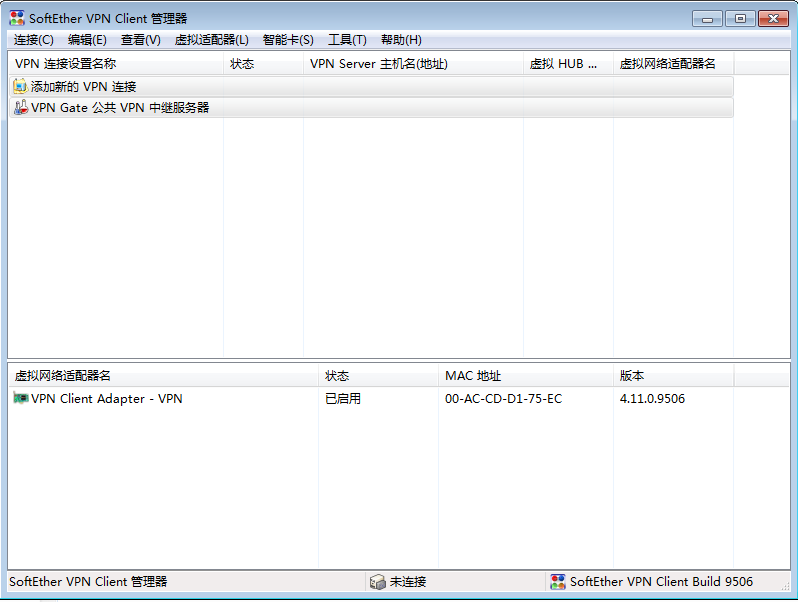Select the VPN Client Adapter - VPN row
This screenshot has height=602, width=798.
pyautogui.click(x=371, y=398)
